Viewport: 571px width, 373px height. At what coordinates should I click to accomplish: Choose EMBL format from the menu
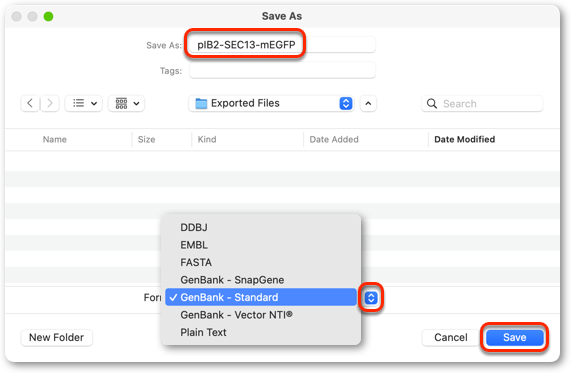(x=261, y=245)
